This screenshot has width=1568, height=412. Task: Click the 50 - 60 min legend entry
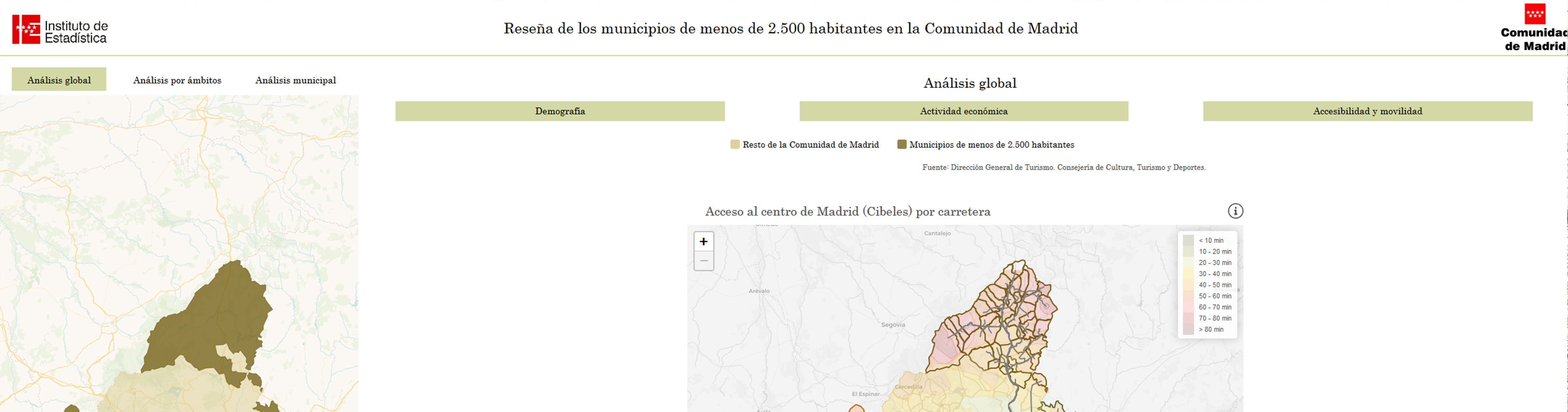pyautogui.click(x=1207, y=296)
